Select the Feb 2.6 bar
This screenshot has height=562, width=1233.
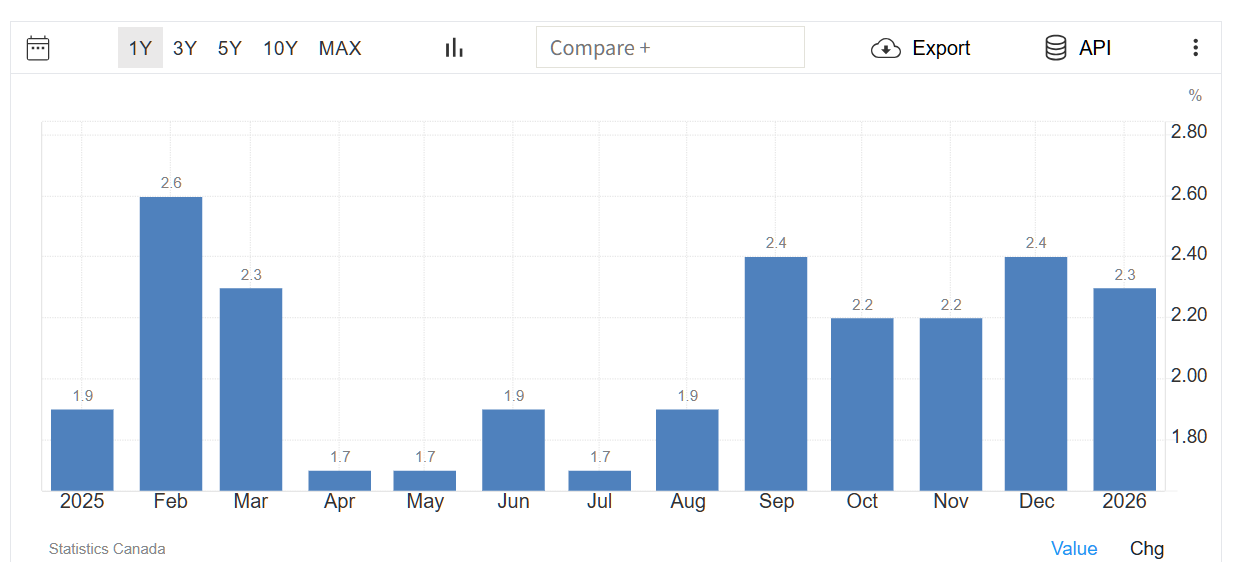[171, 343]
